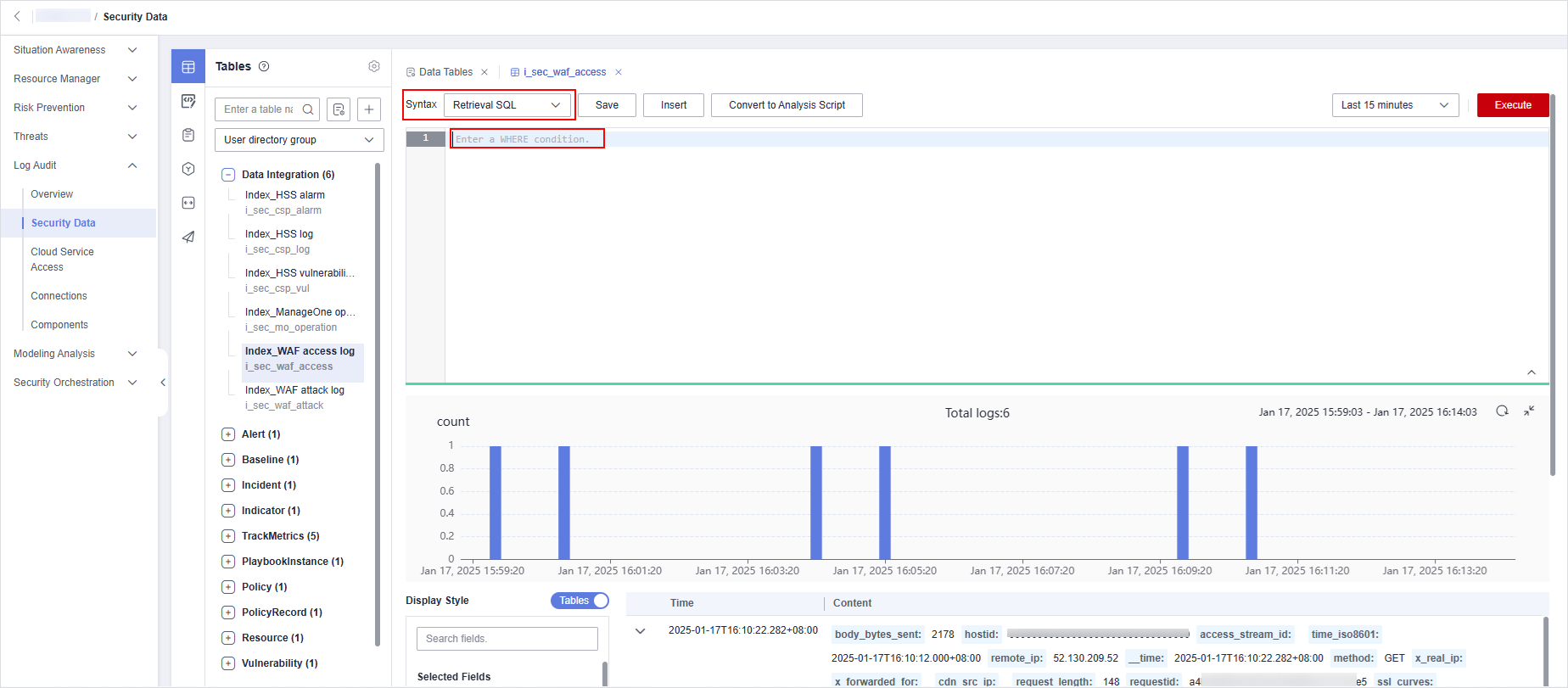Open the Retrieval SQL syntax dropdown
The image size is (1568, 688).
[507, 105]
